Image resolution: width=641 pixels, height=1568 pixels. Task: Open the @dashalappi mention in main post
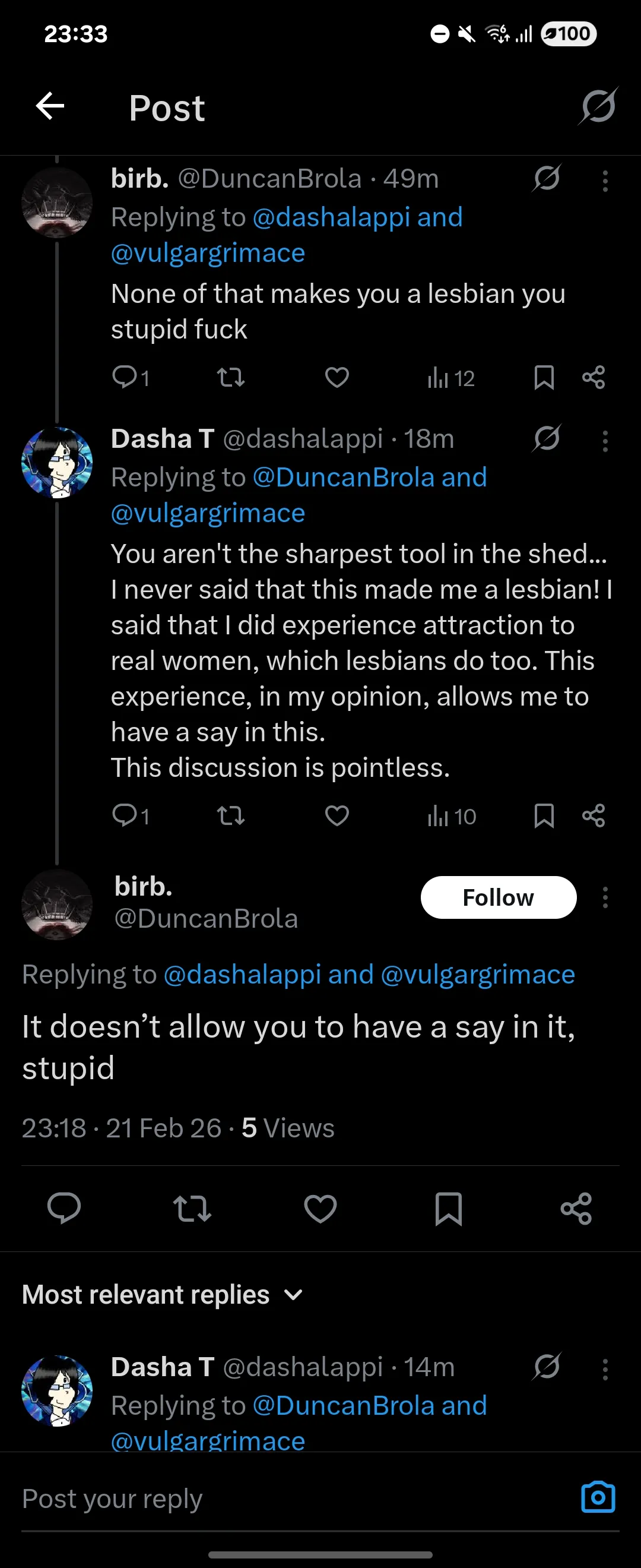(x=242, y=975)
